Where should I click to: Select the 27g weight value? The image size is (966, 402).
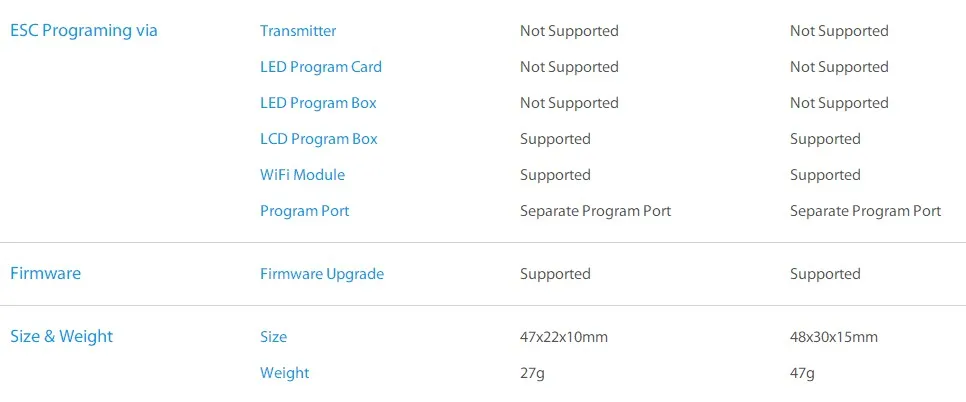[x=532, y=373]
